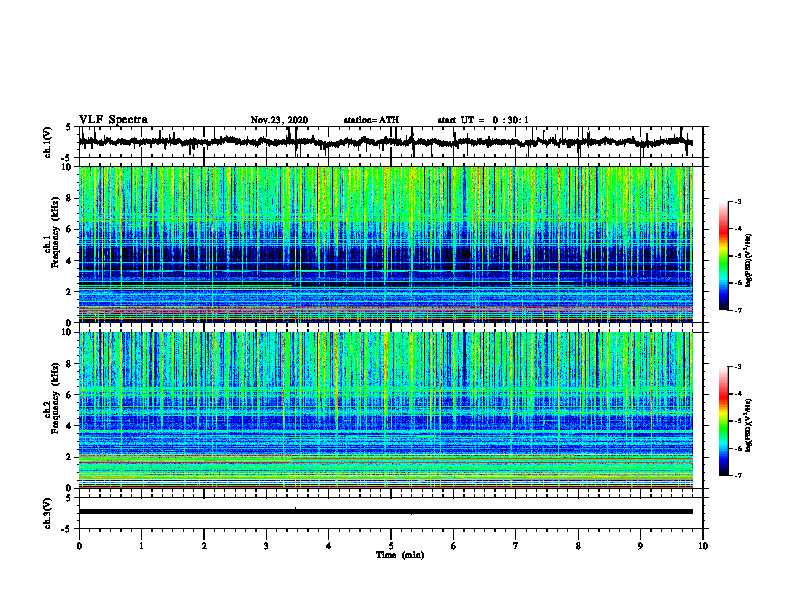Click time axis tick label "9"
The image size is (792, 612).
[x=640, y=546]
